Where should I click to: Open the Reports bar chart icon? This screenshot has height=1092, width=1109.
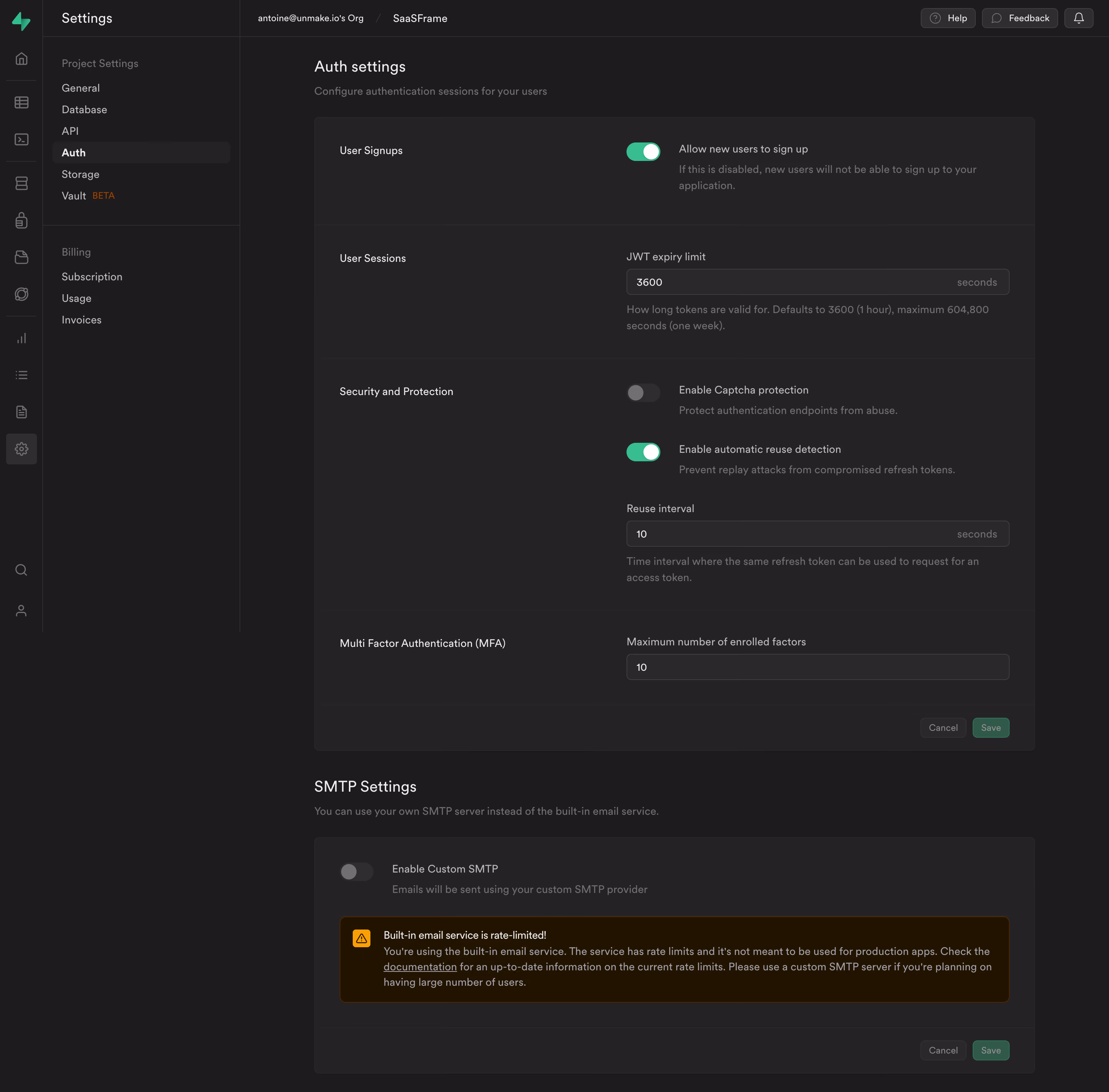pos(21,338)
